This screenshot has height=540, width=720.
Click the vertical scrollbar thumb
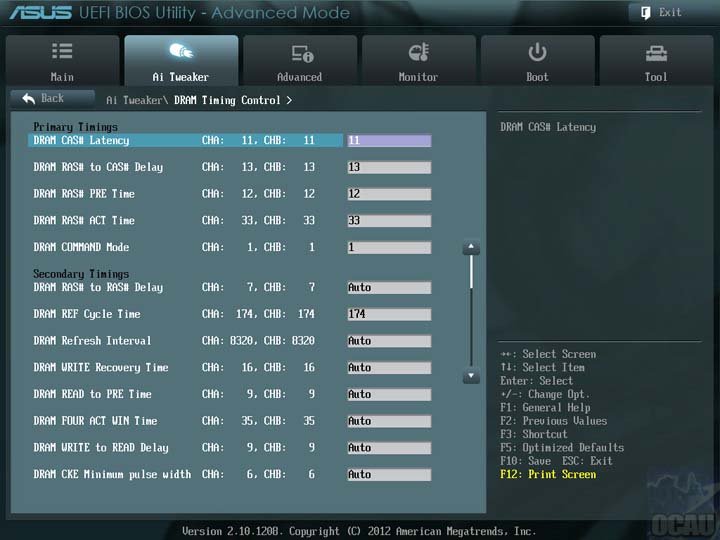coord(471,272)
